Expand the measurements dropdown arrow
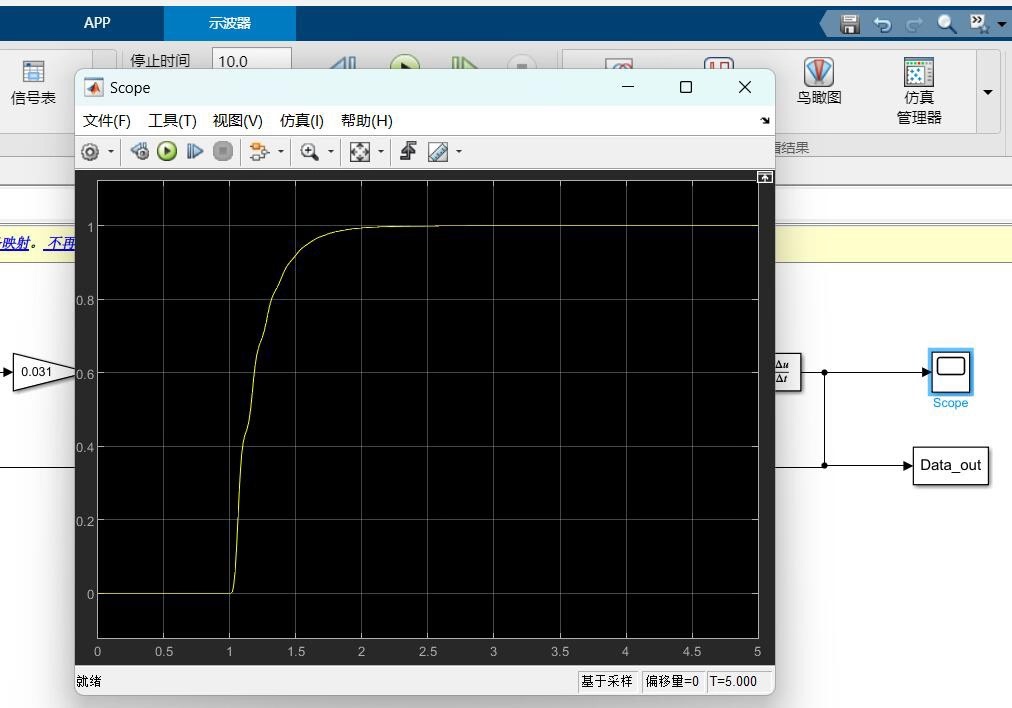Viewport: 1012px width, 708px height. [459, 152]
